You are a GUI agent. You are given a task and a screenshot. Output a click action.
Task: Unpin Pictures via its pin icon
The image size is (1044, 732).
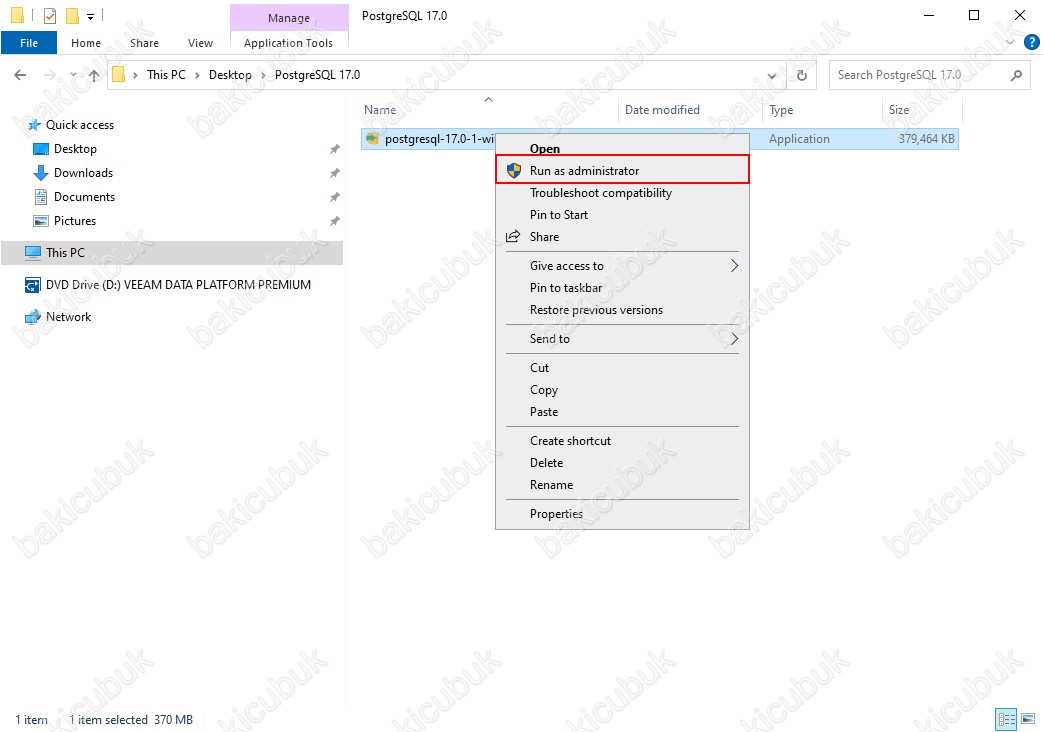pyautogui.click(x=334, y=221)
